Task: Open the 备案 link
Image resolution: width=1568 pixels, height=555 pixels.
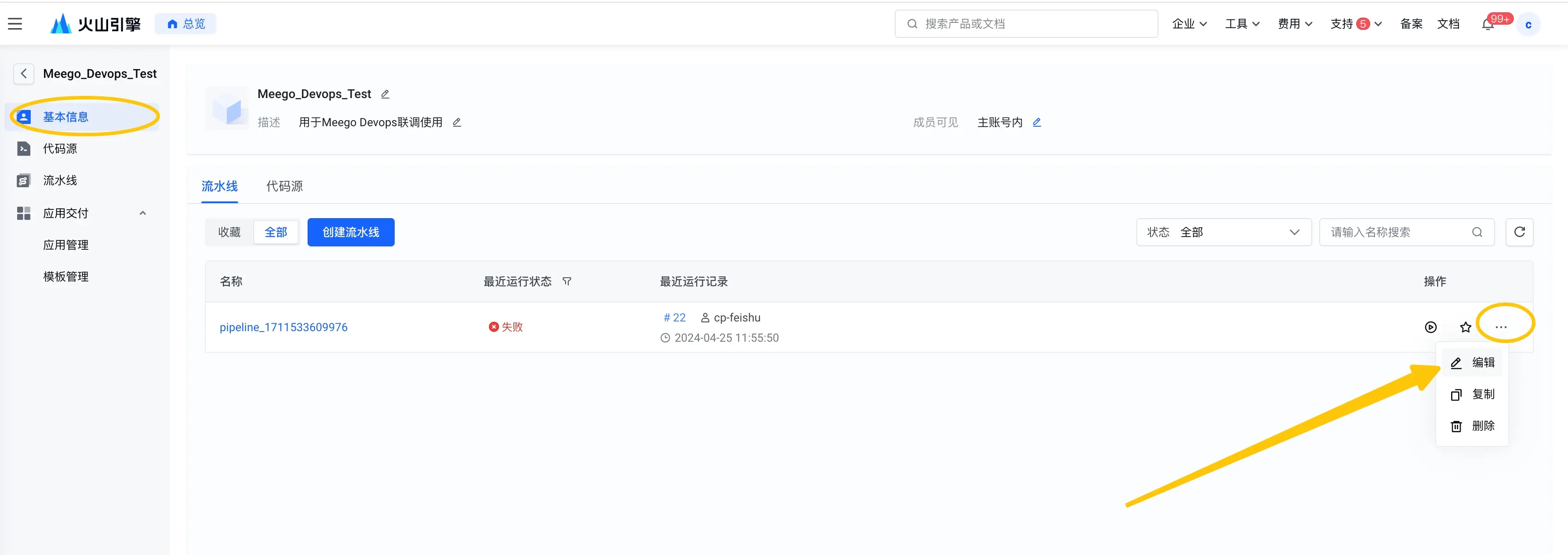Action: [x=1411, y=24]
